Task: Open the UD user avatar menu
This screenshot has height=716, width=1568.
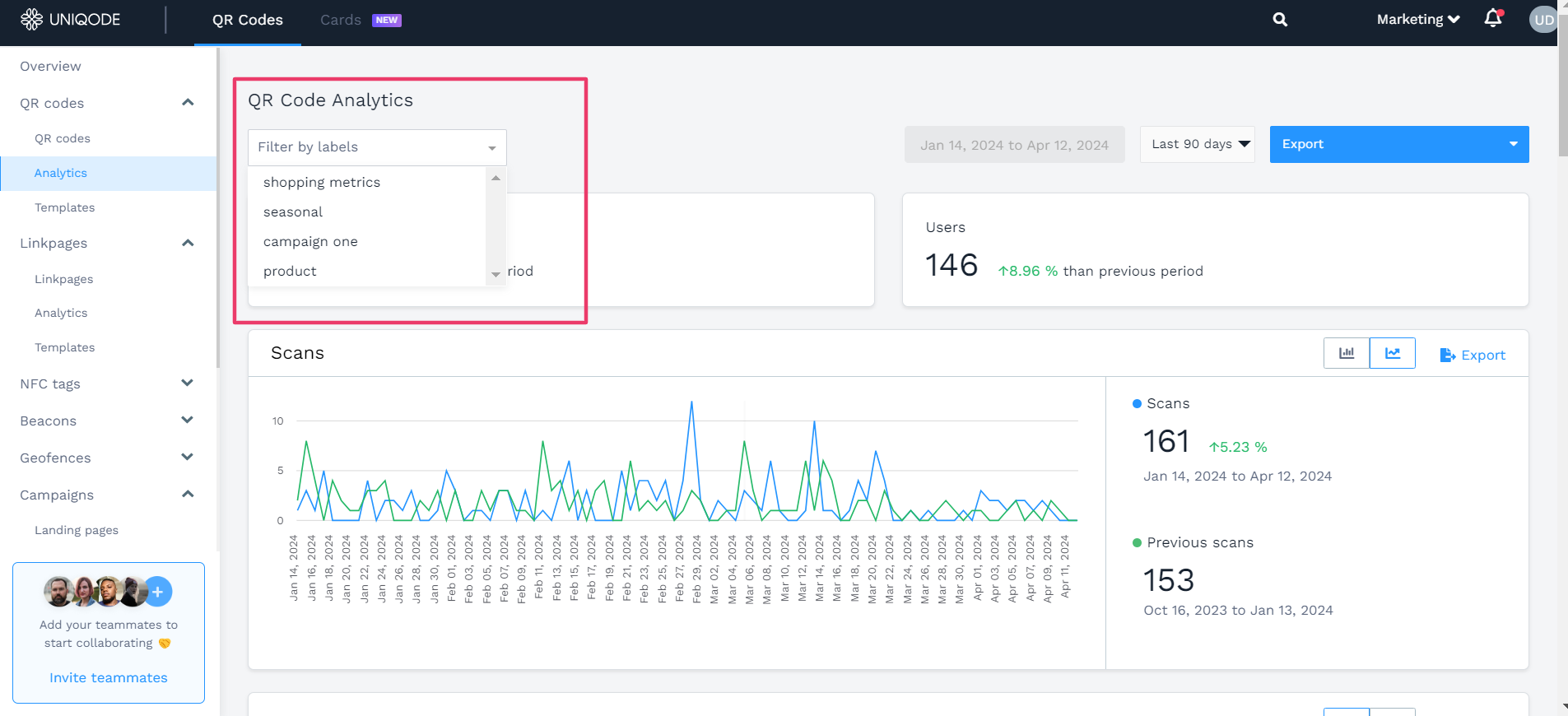Action: [x=1543, y=20]
